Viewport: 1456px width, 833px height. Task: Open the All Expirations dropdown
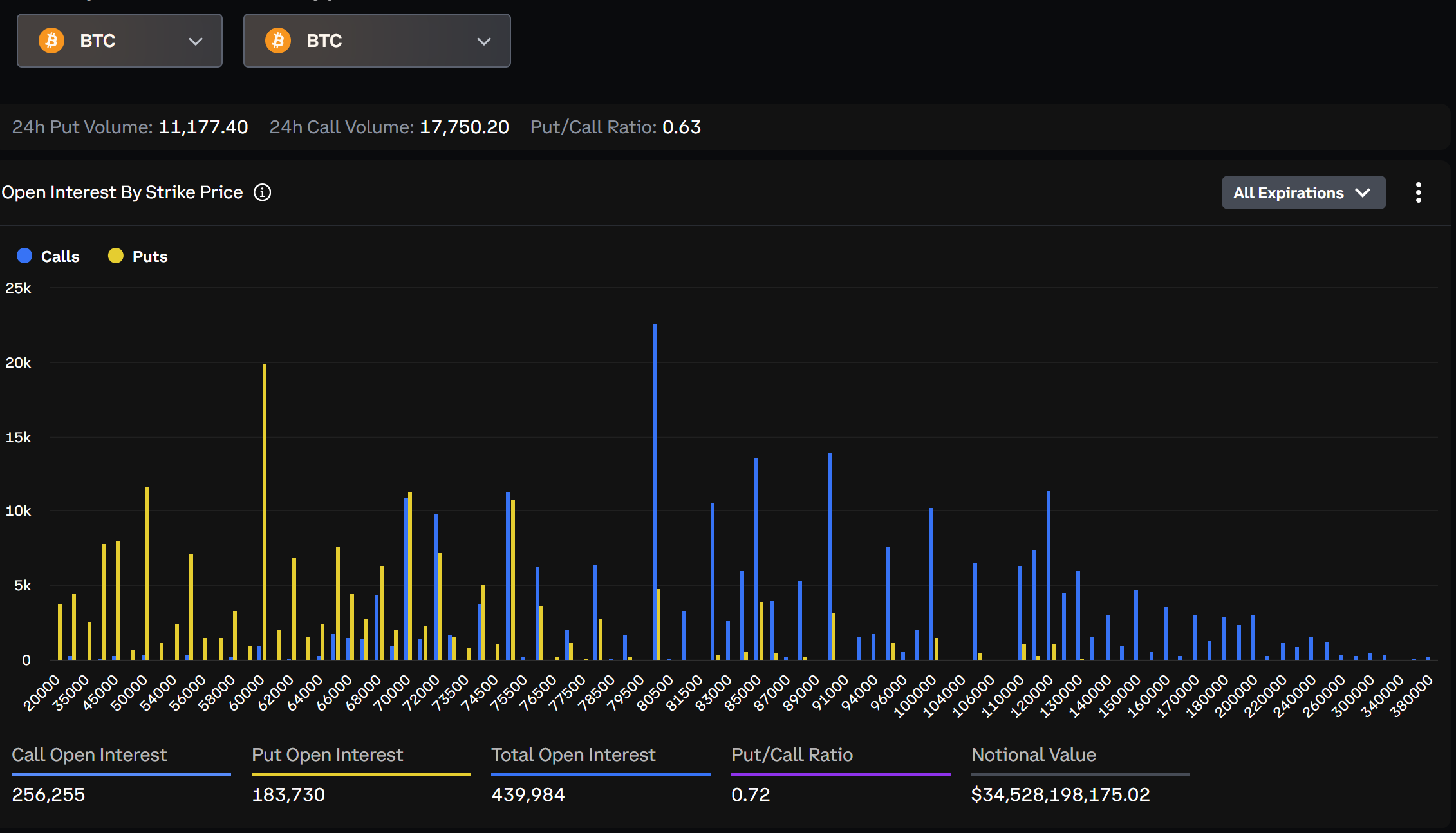(x=1303, y=192)
